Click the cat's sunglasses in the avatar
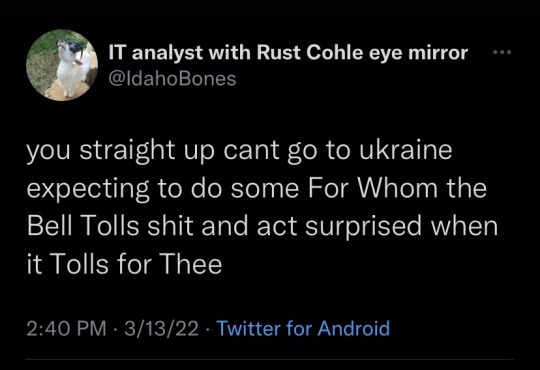 pyautogui.click(x=70, y=45)
